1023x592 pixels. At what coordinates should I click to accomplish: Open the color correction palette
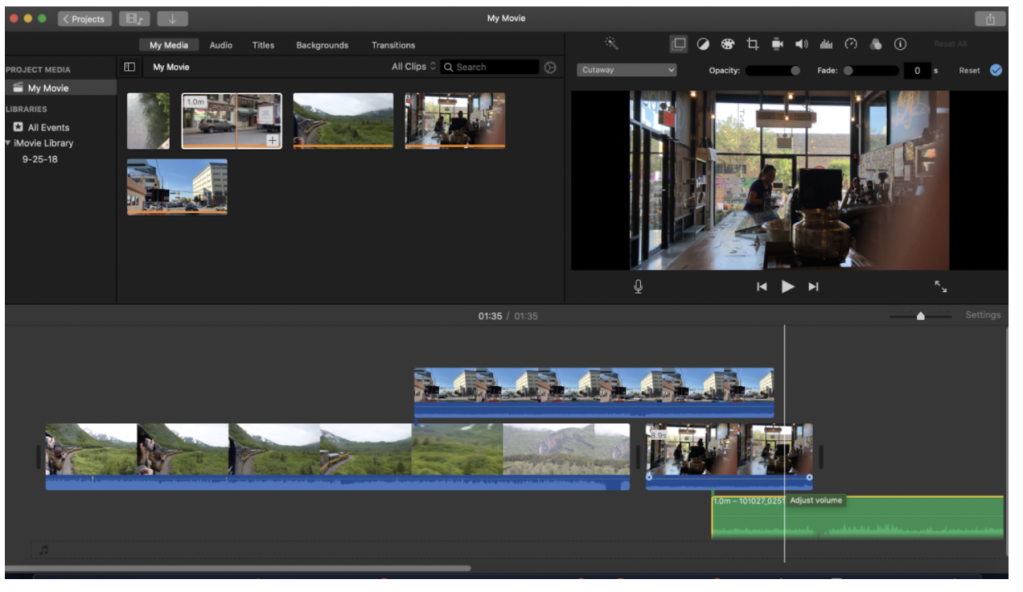(728, 44)
